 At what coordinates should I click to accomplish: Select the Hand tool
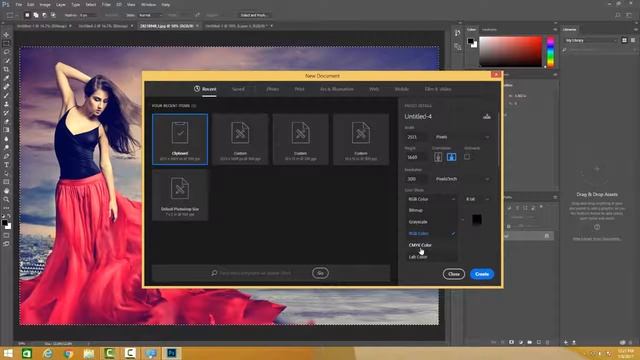click(6, 191)
